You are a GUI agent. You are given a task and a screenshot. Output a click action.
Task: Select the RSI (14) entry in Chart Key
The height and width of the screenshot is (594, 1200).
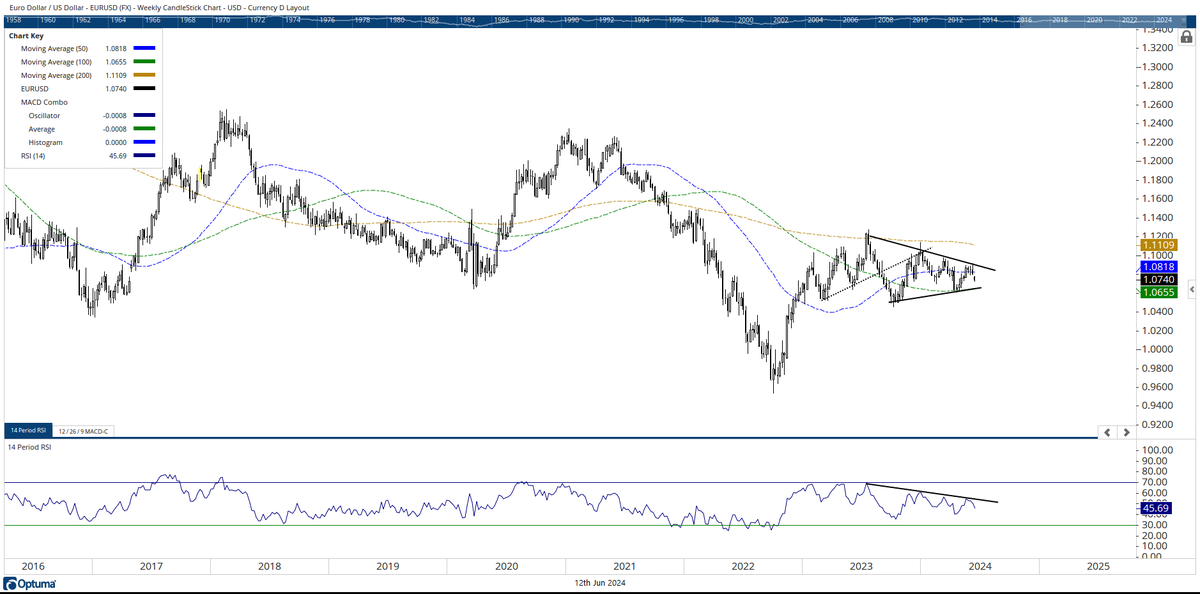click(35, 156)
